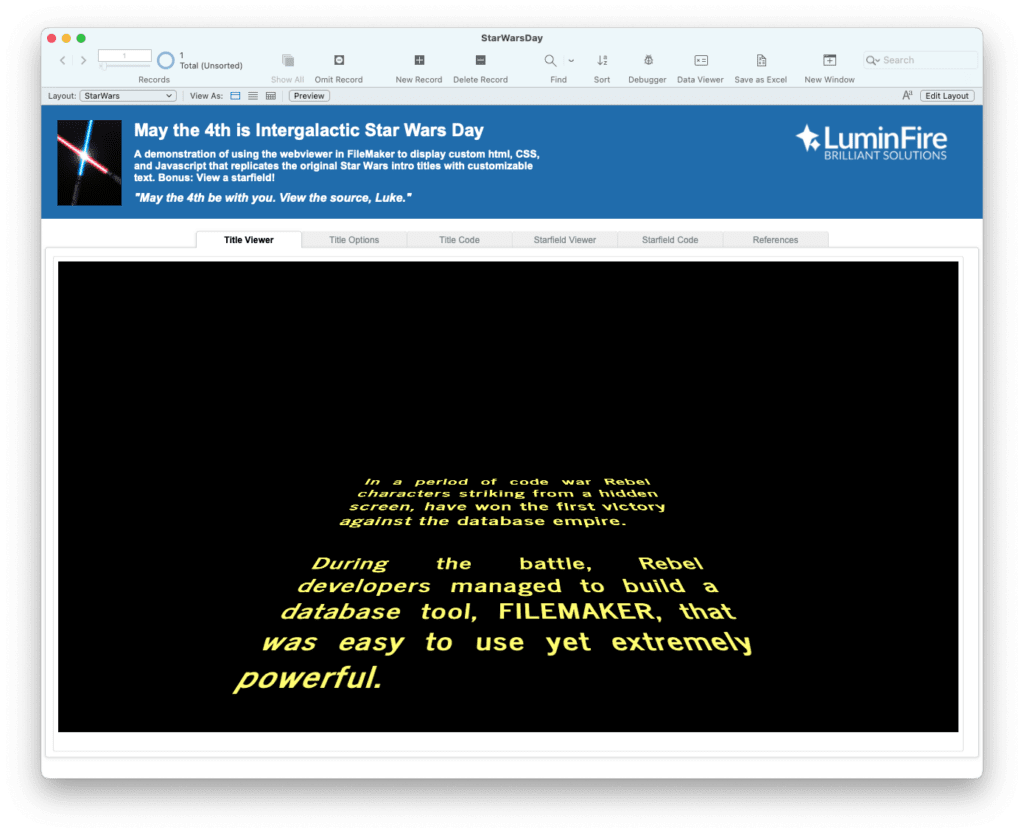
Task: Save records as Excel
Action: tap(761, 60)
